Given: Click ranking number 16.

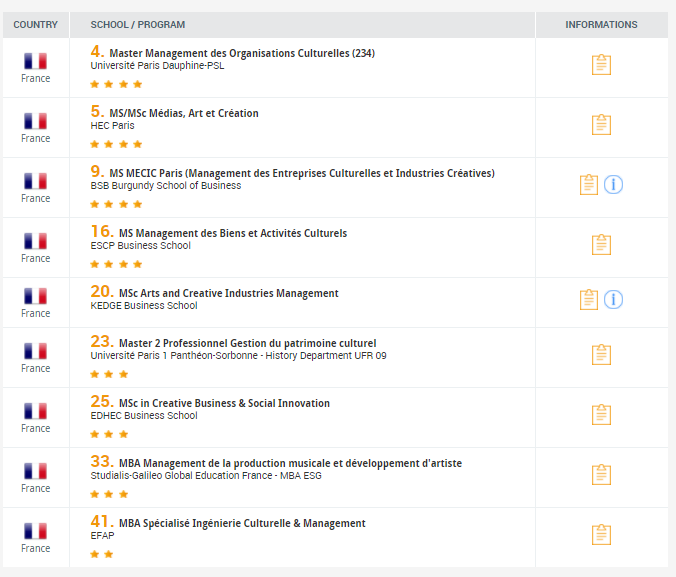Looking at the screenshot, I should coord(102,231).
